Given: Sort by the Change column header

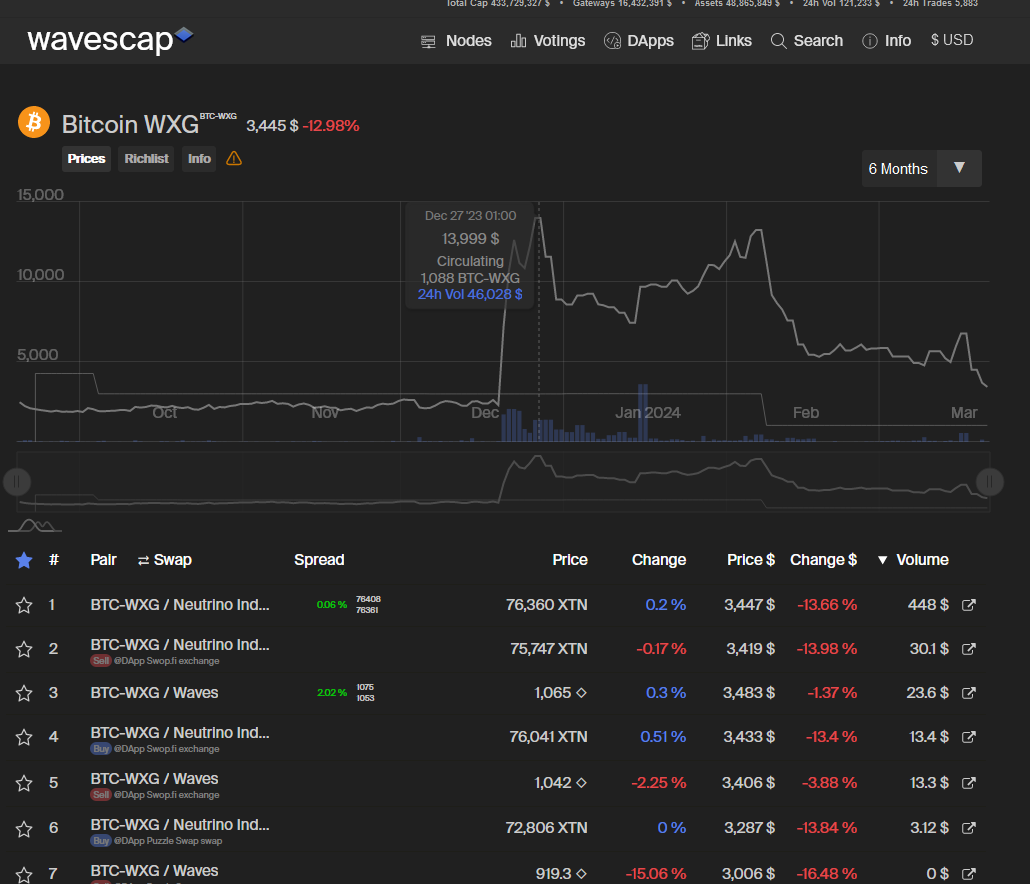Looking at the screenshot, I should pos(659,560).
